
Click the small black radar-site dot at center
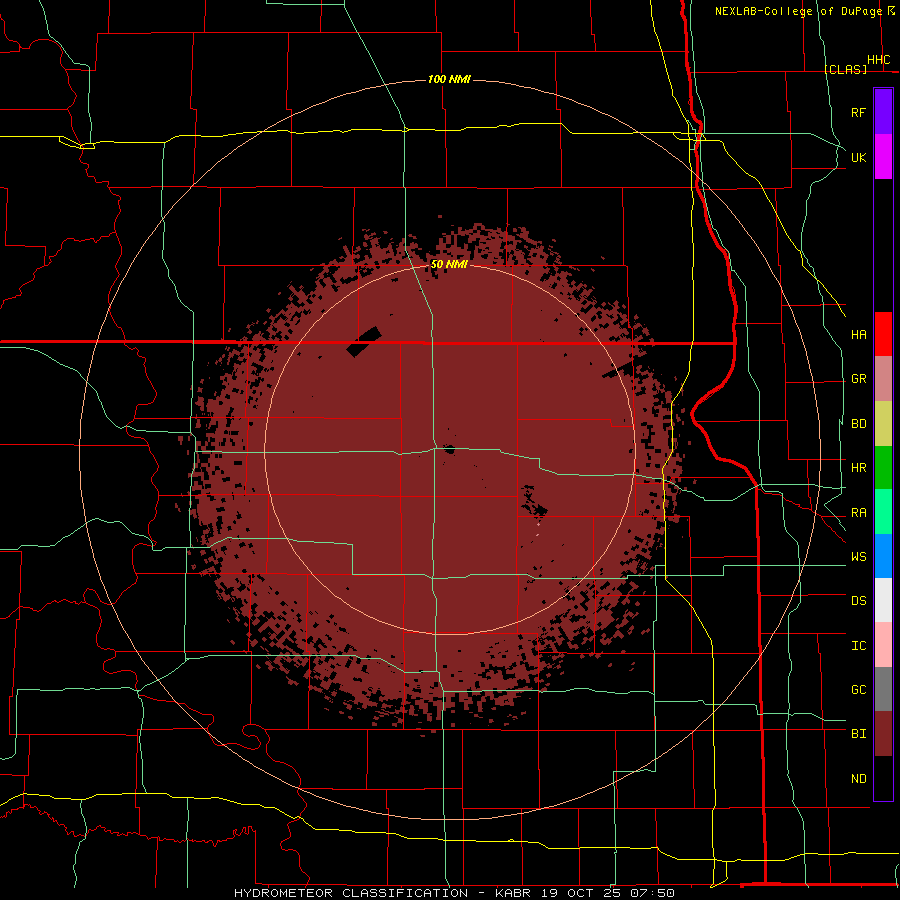449,449
